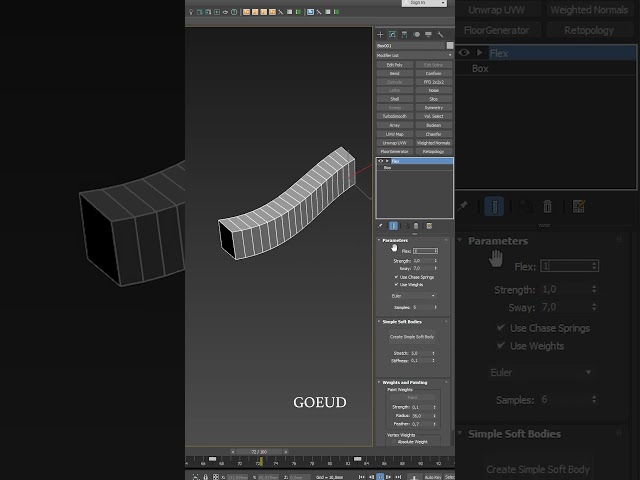Viewport: 640px width, 480px height.
Task: Switch to the Modify panel icon
Action: coord(392,34)
